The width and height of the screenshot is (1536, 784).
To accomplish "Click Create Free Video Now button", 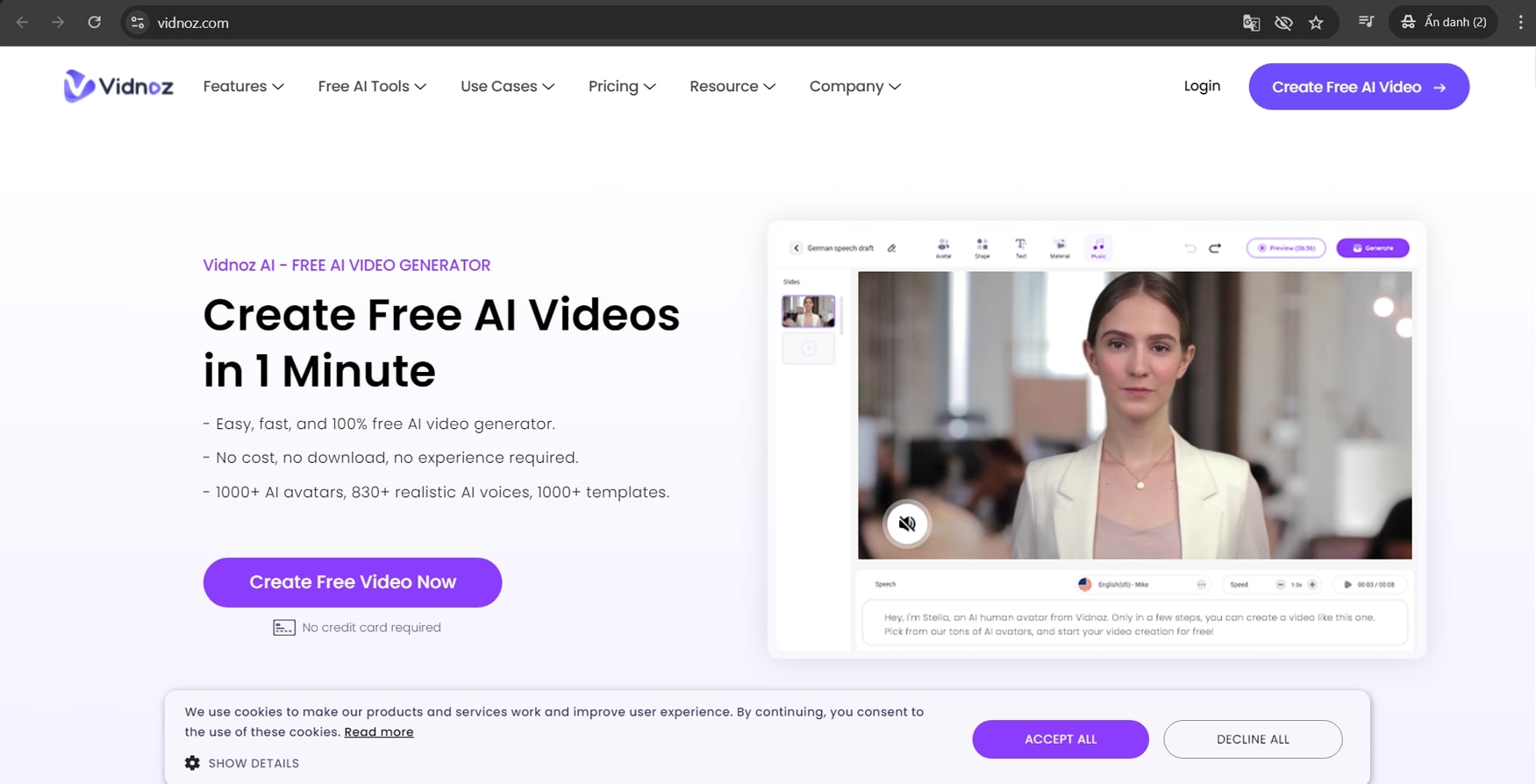I will coord(353,582).
